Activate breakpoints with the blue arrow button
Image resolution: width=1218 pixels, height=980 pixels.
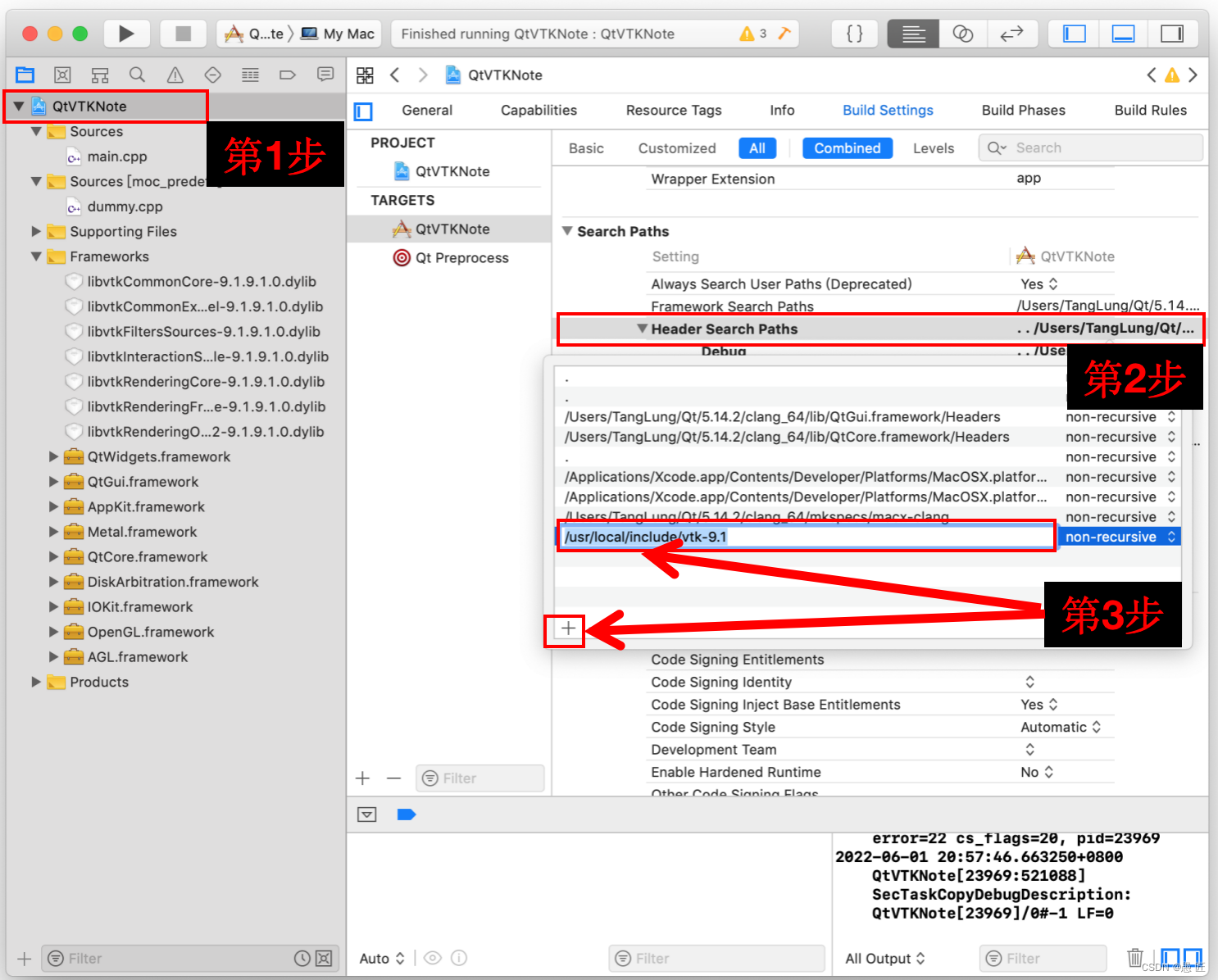[x=407, y=814]
